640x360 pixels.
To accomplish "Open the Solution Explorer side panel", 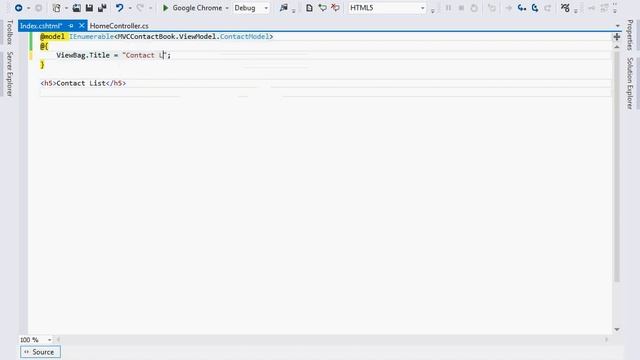I will (x=630, y=83).
